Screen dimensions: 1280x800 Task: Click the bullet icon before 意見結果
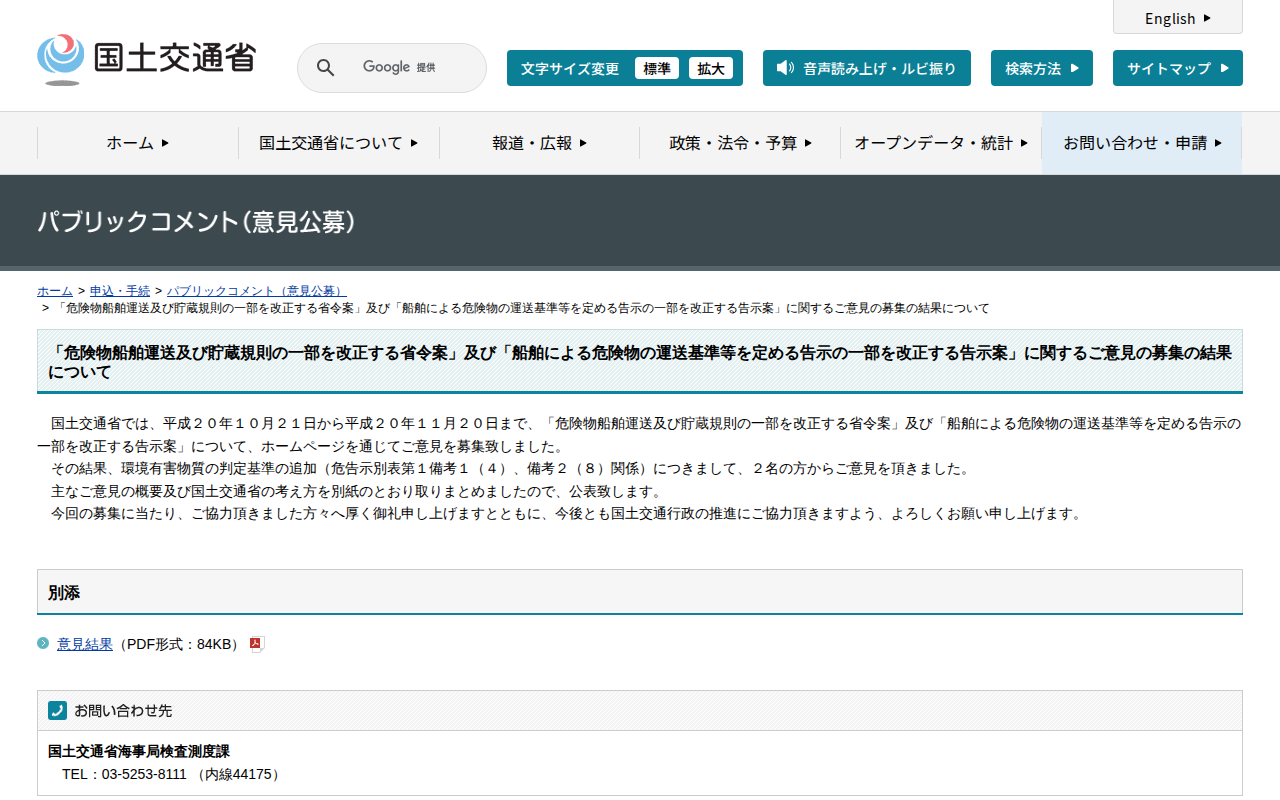click(x=43, y=643)
